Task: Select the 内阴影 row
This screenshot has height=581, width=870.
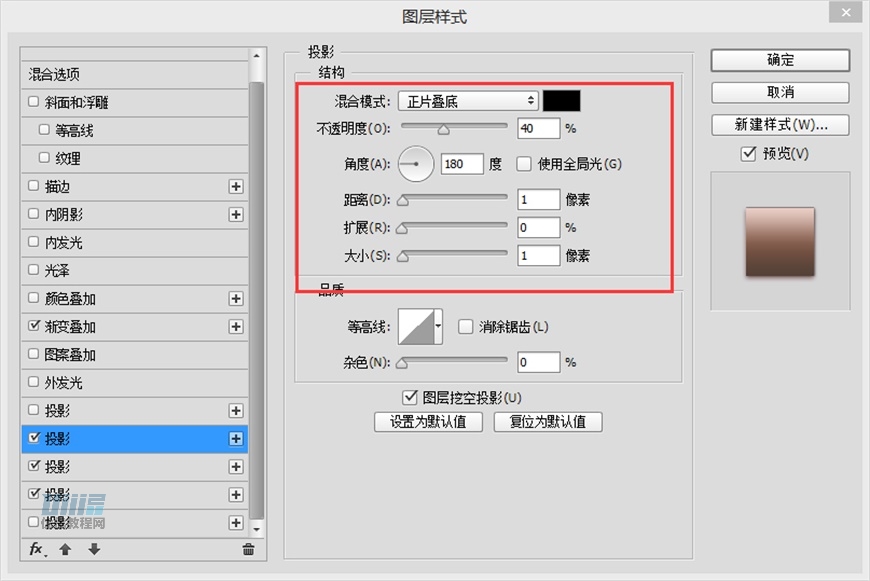Action: (134, 214)
